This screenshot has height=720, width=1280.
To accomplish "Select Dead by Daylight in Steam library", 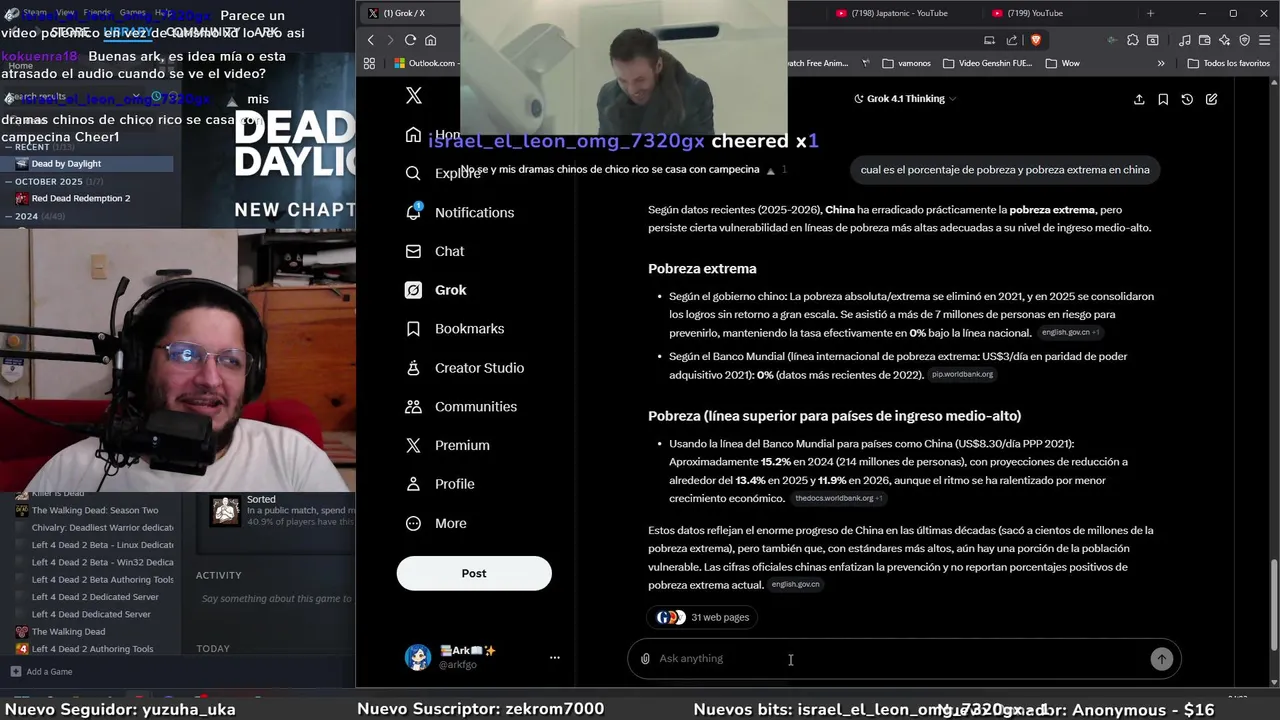I will tap(87, 164).
